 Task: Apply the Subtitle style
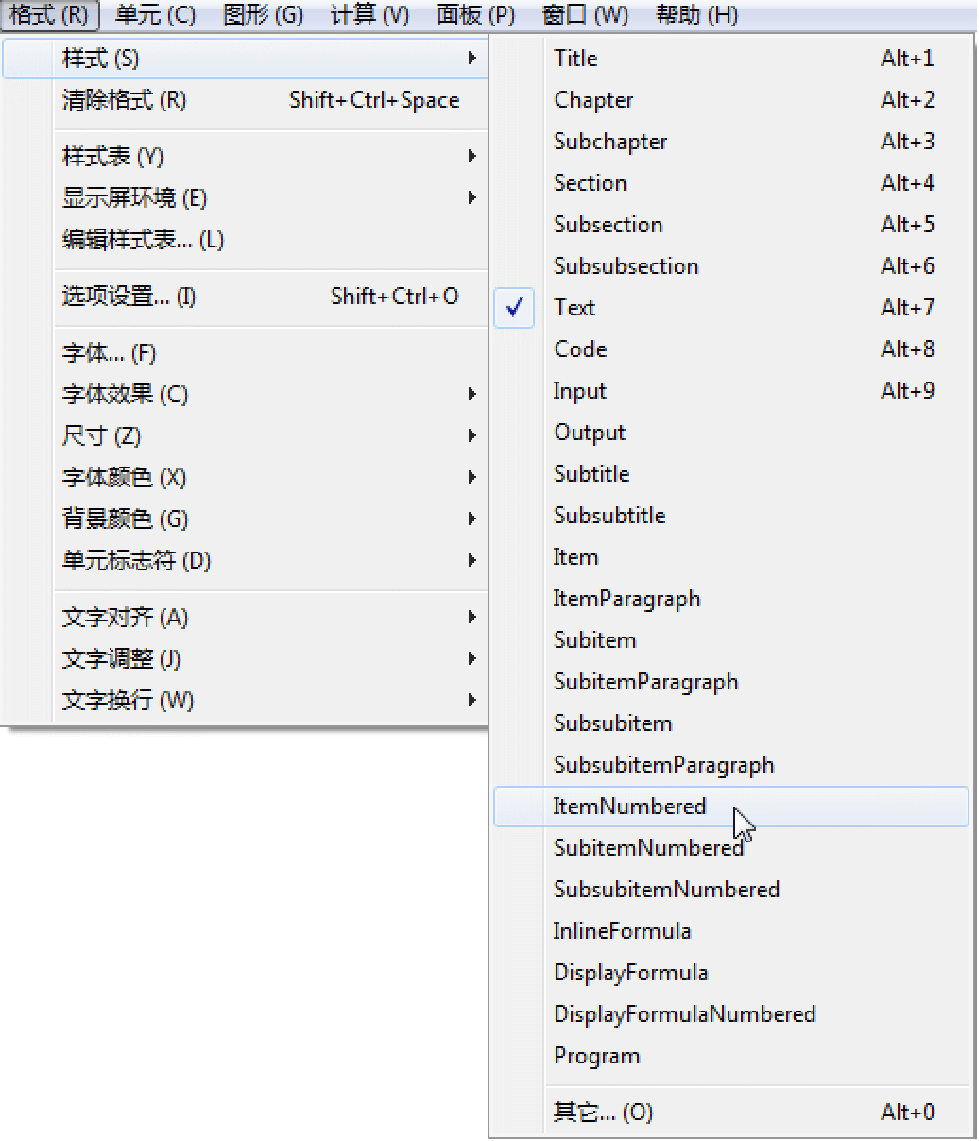click(x=731, y=474)
